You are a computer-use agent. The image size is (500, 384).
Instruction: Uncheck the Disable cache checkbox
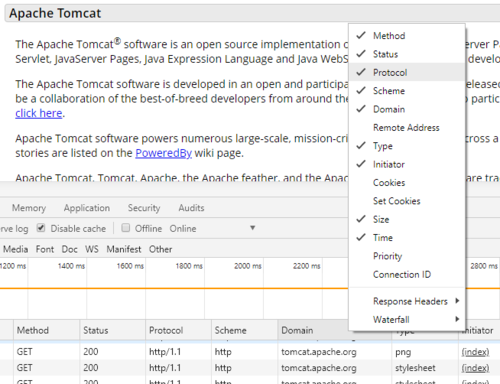point(41,228)
